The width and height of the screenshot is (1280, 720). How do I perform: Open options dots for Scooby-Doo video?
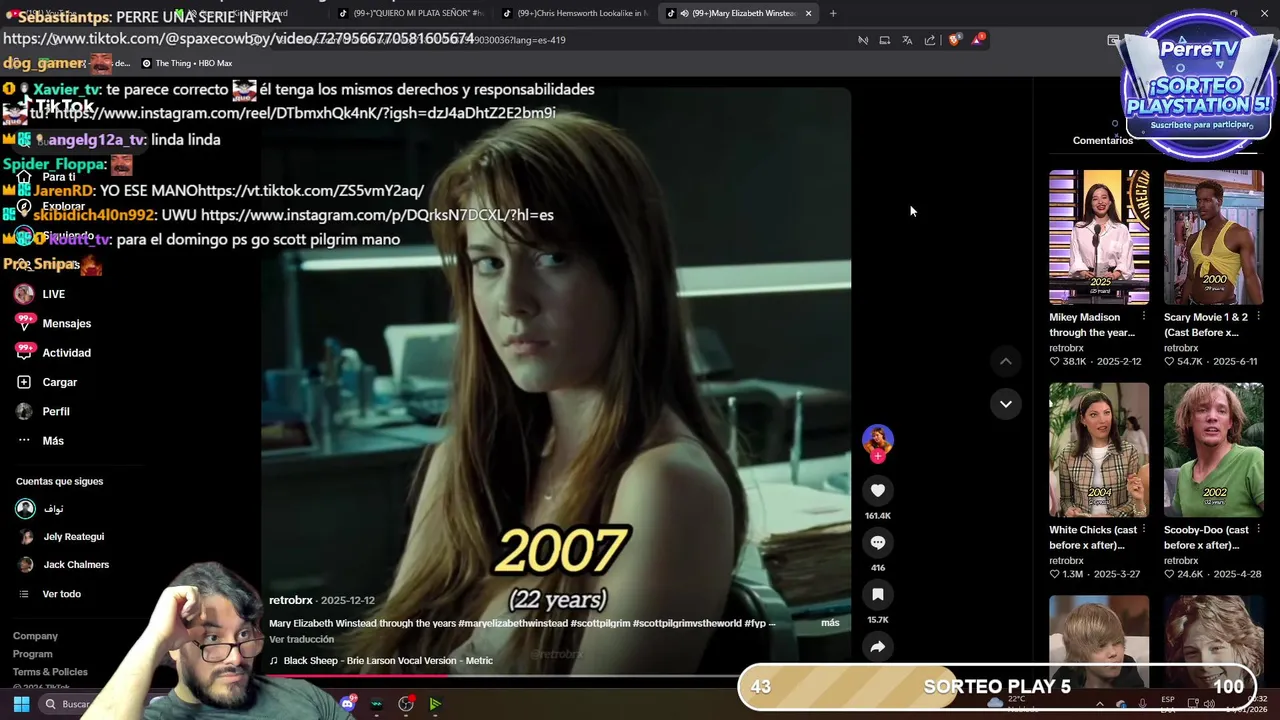click(1259, 529)
